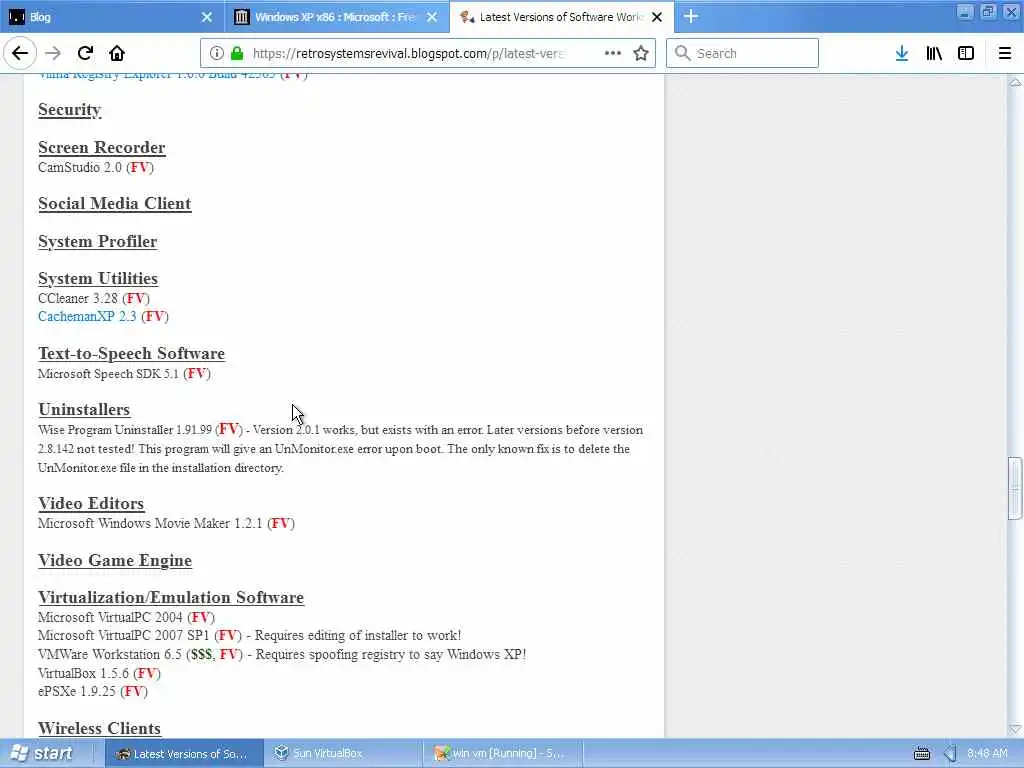Click the scrollbar up arrow
Screen dimensions: 1024x768
[1015, 82]
